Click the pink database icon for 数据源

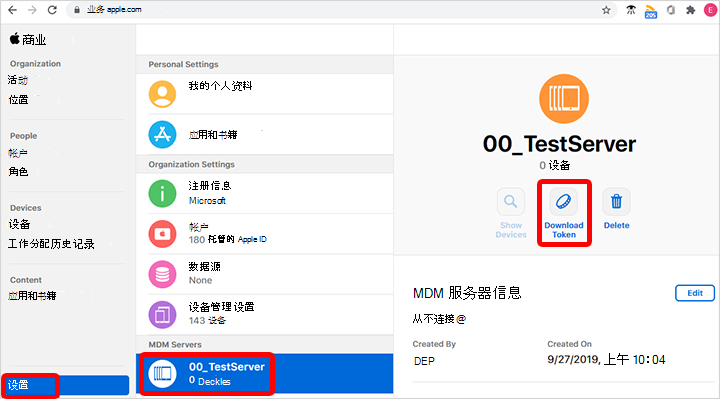162,275
